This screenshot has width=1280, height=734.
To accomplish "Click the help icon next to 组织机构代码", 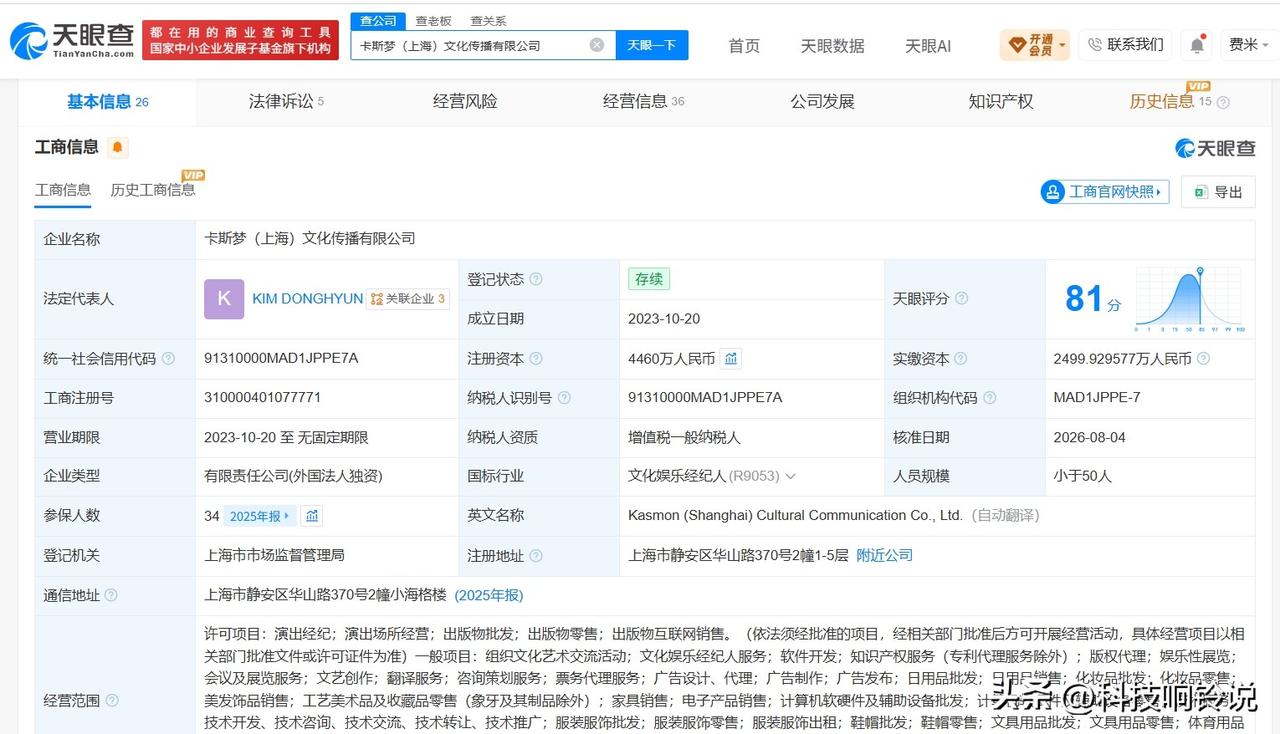I will 989,398.
